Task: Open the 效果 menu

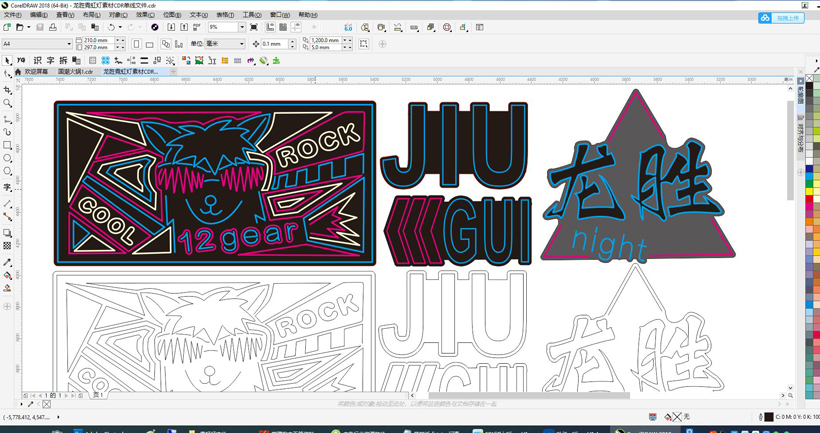Action: pyautogui.click(x=145, y=15)
